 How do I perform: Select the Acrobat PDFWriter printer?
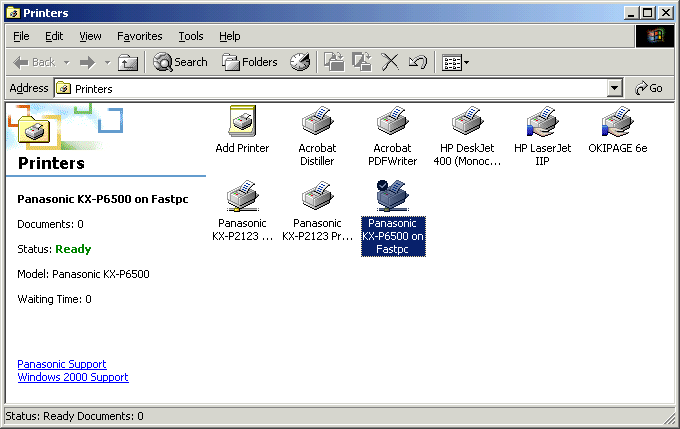coord(392,136)
